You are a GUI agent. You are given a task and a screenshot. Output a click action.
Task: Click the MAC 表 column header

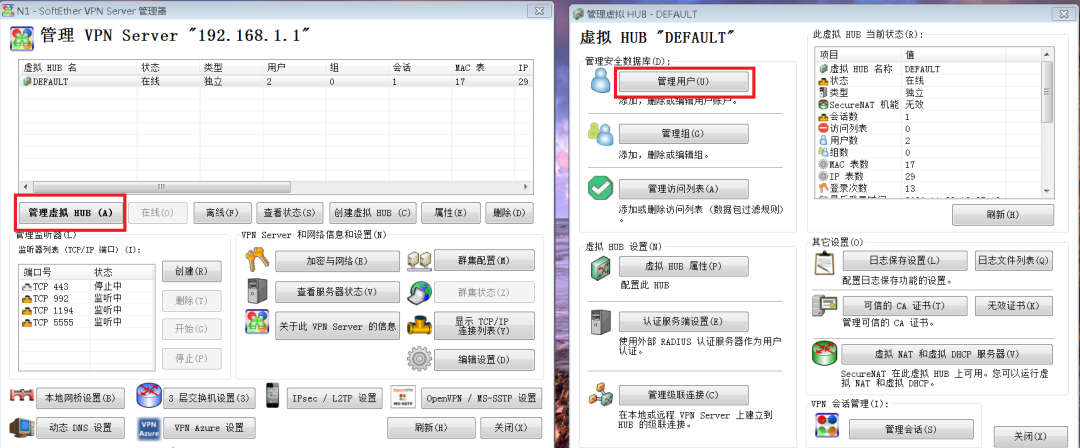click(482, 68)
